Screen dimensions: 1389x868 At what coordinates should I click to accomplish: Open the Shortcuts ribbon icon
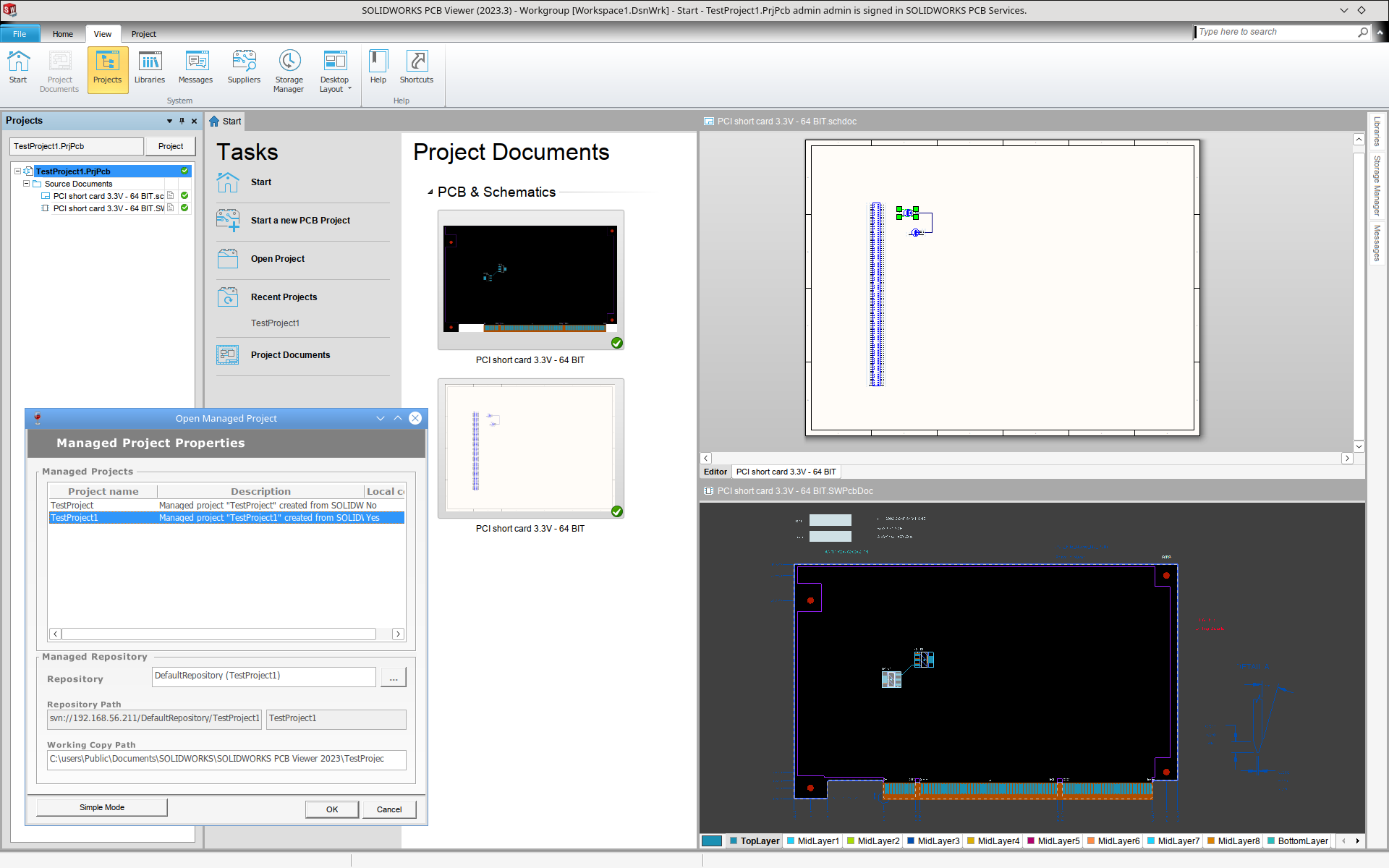point(417,68)
